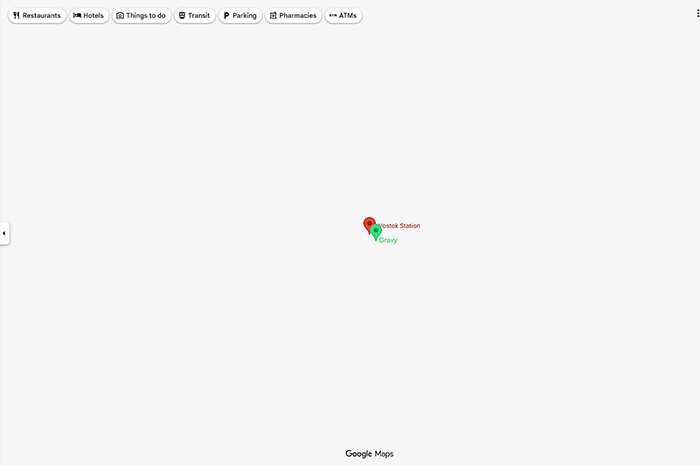Filter map by Restaurants
This screenshot has width=700, height=465.
tap(37, 16)
